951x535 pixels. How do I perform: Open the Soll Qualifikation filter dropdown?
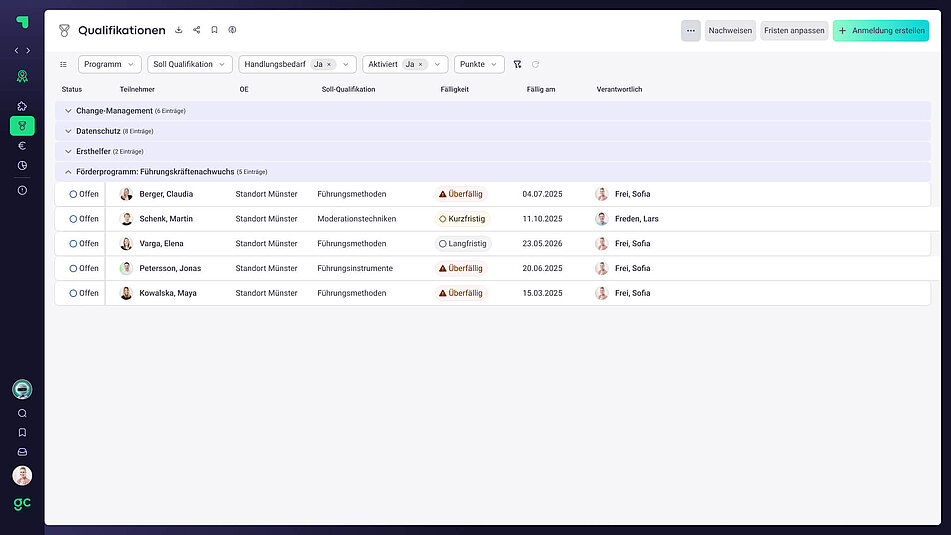coord(190,64)
